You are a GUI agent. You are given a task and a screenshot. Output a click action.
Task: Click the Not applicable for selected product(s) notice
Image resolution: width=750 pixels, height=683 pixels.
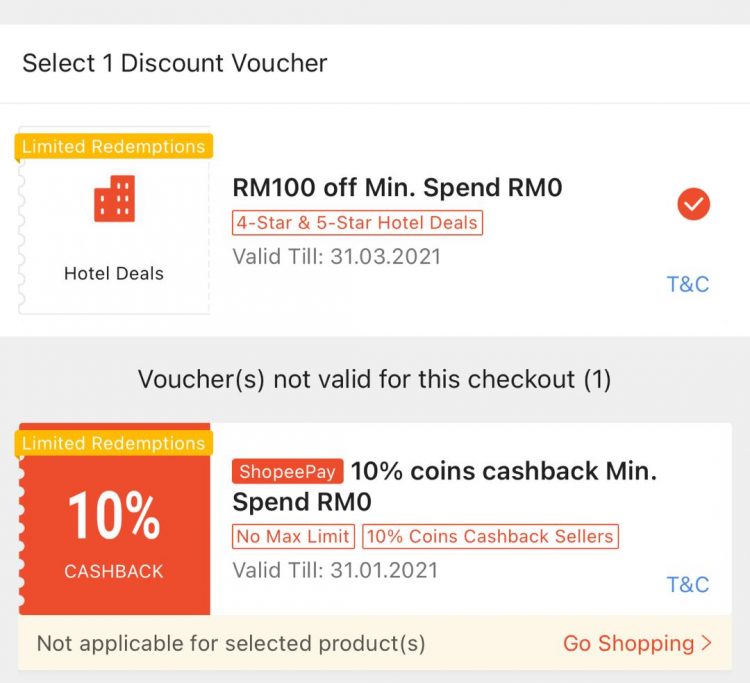tap(231, 643)
